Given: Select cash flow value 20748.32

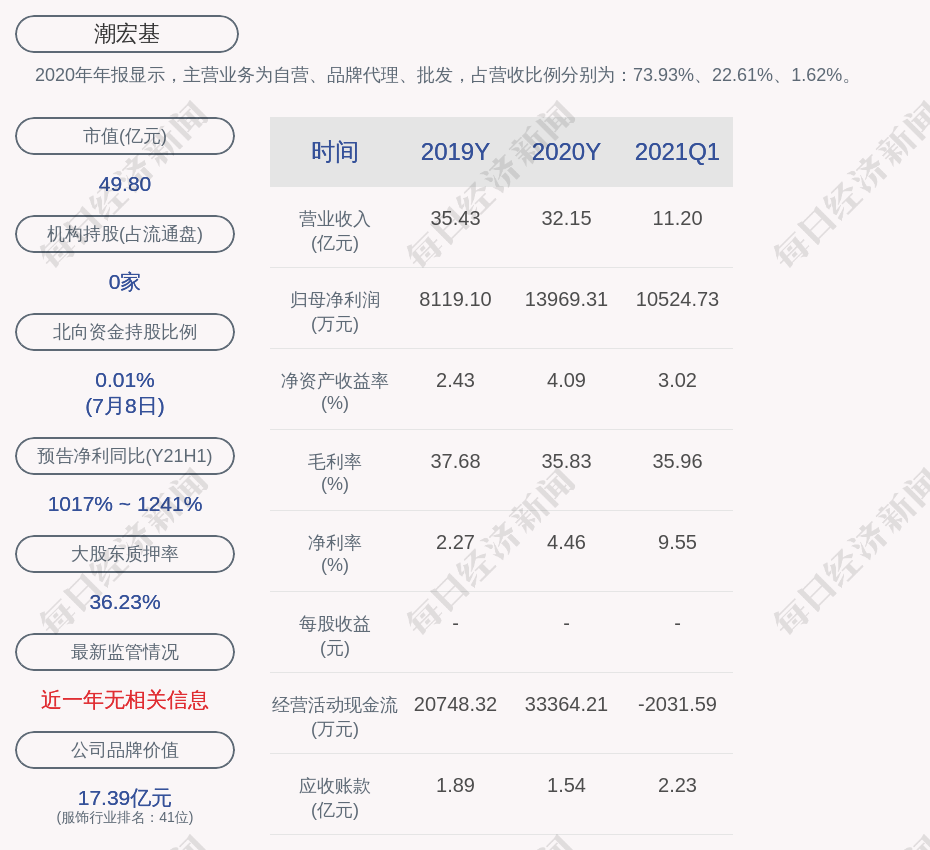Looking at the screenshot, I should tap(455, 704).
